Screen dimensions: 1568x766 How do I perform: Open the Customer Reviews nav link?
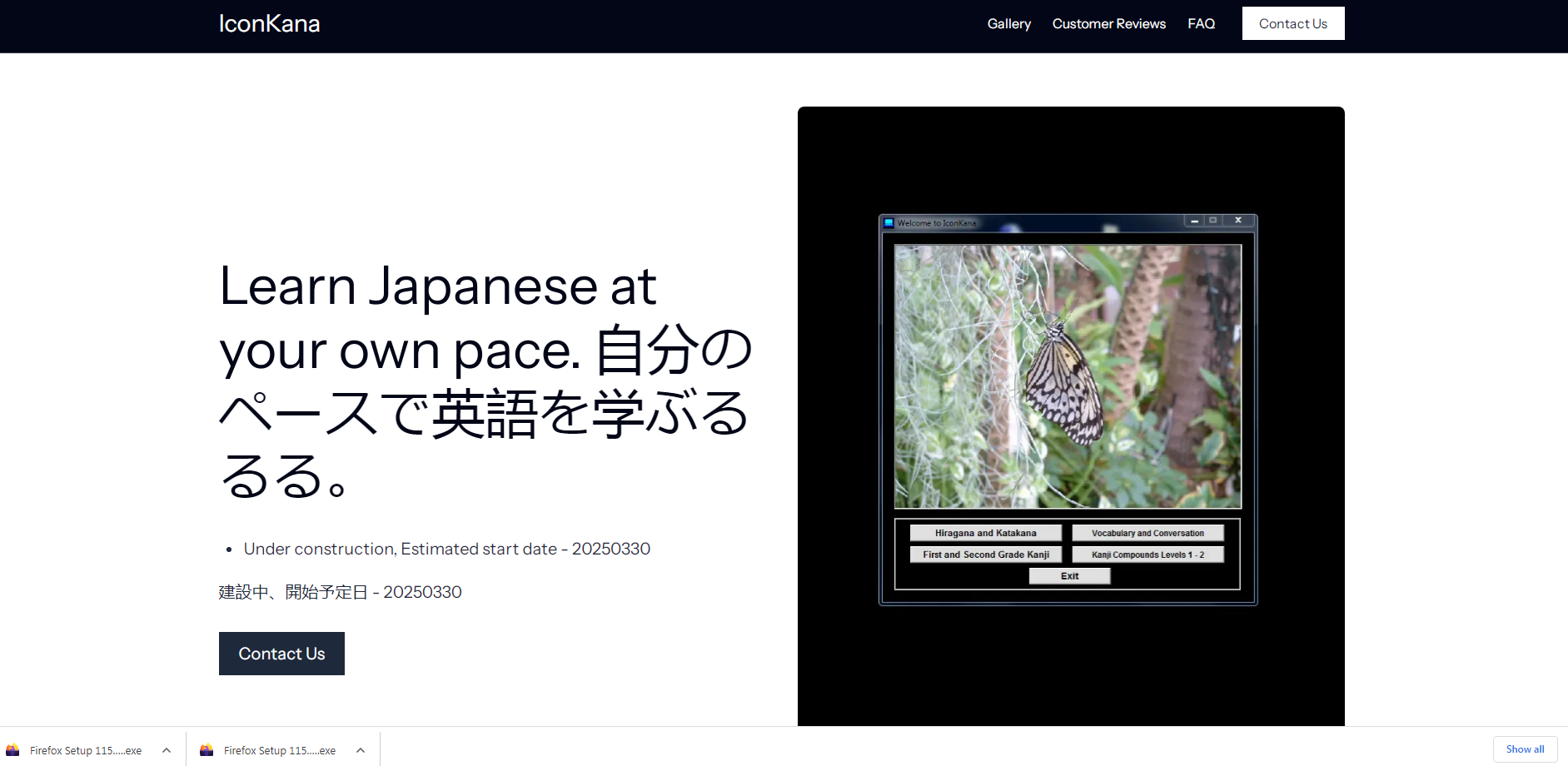[1108, 23]
